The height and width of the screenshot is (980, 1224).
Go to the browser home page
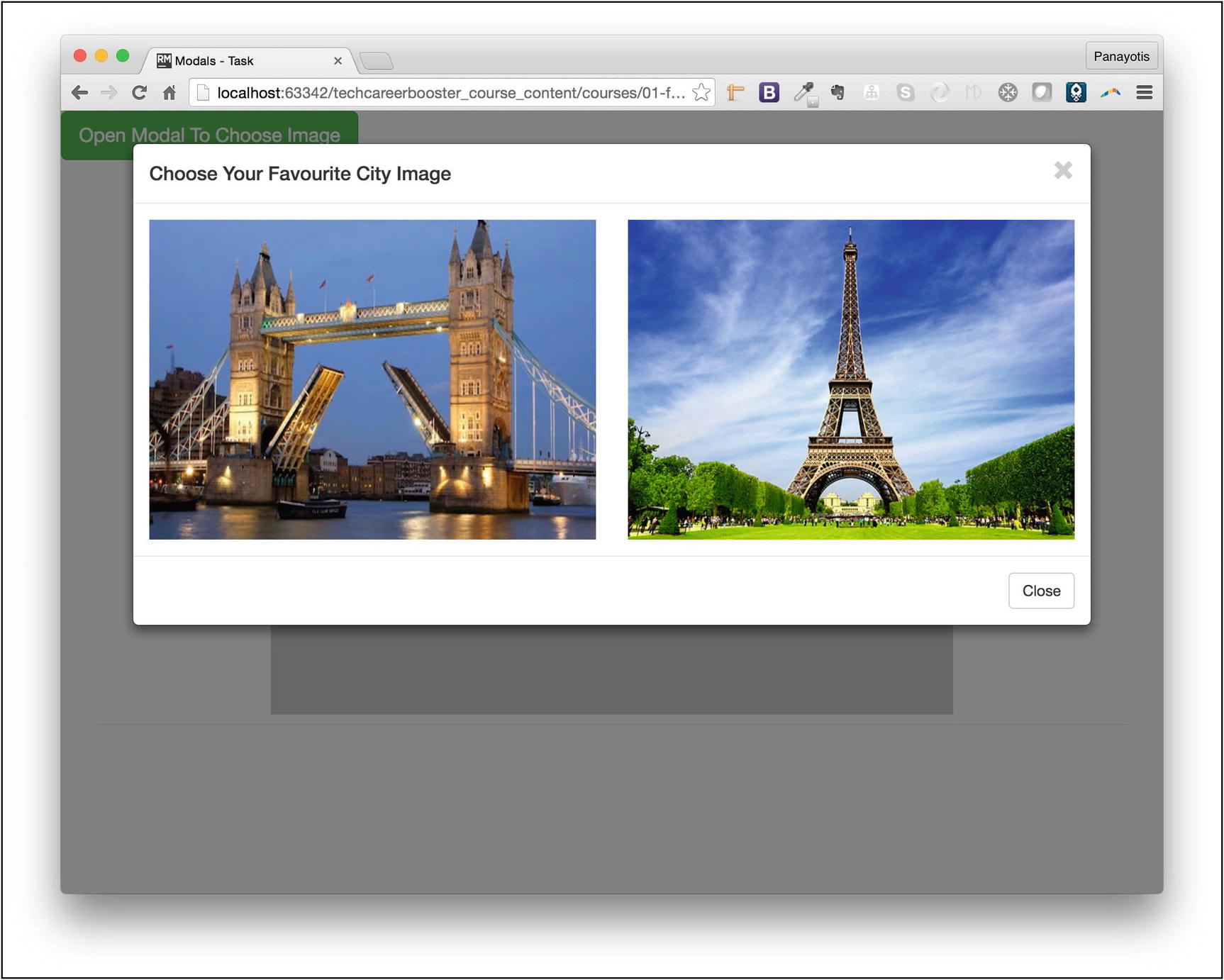click(x=169, y=92)
